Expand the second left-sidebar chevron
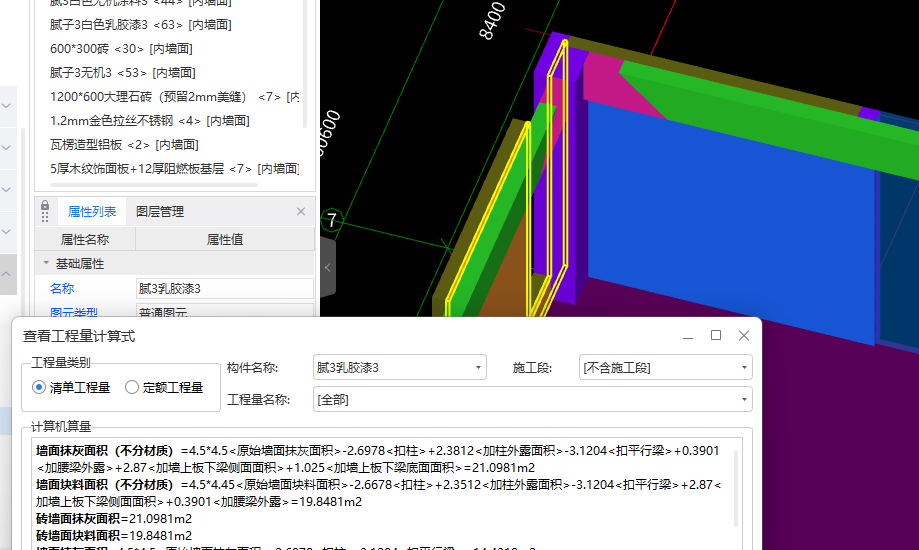The height and width of the screenshot is (550, 919). pyautogui.click(x=6, y=148)
